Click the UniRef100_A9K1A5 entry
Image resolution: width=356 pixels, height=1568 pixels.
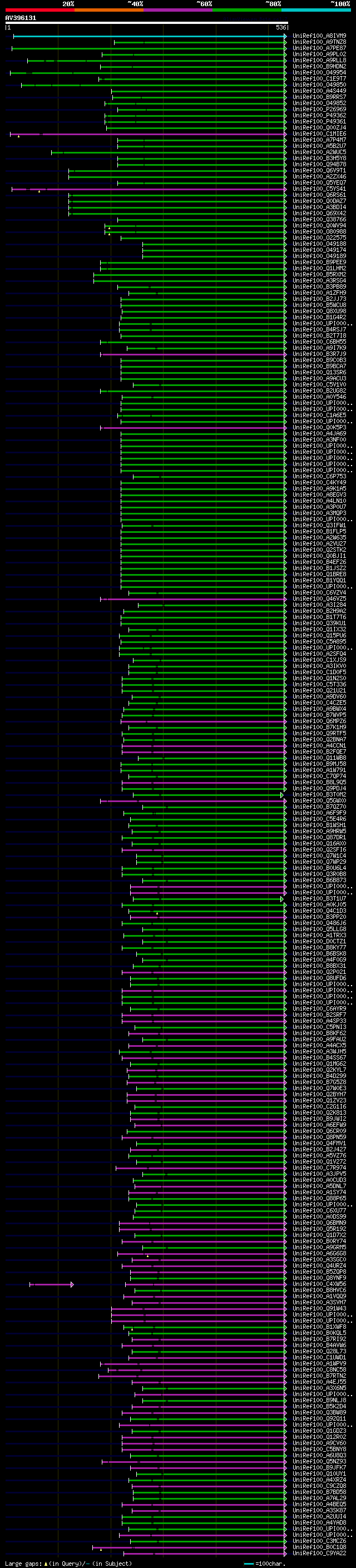(319, 489)
